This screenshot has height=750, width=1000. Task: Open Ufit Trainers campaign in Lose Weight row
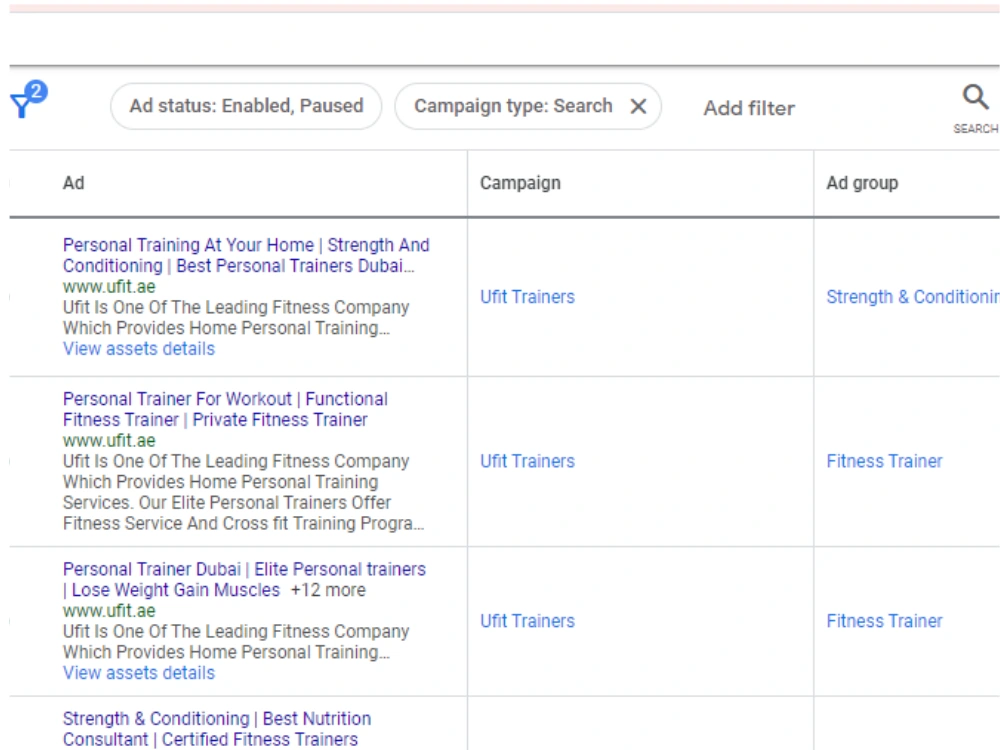click(x=527, y=621)
